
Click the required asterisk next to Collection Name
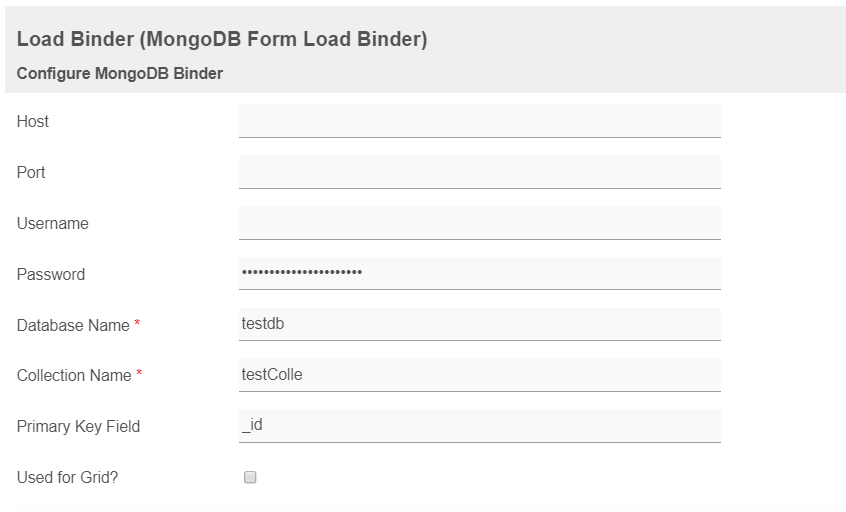(140, 375)
